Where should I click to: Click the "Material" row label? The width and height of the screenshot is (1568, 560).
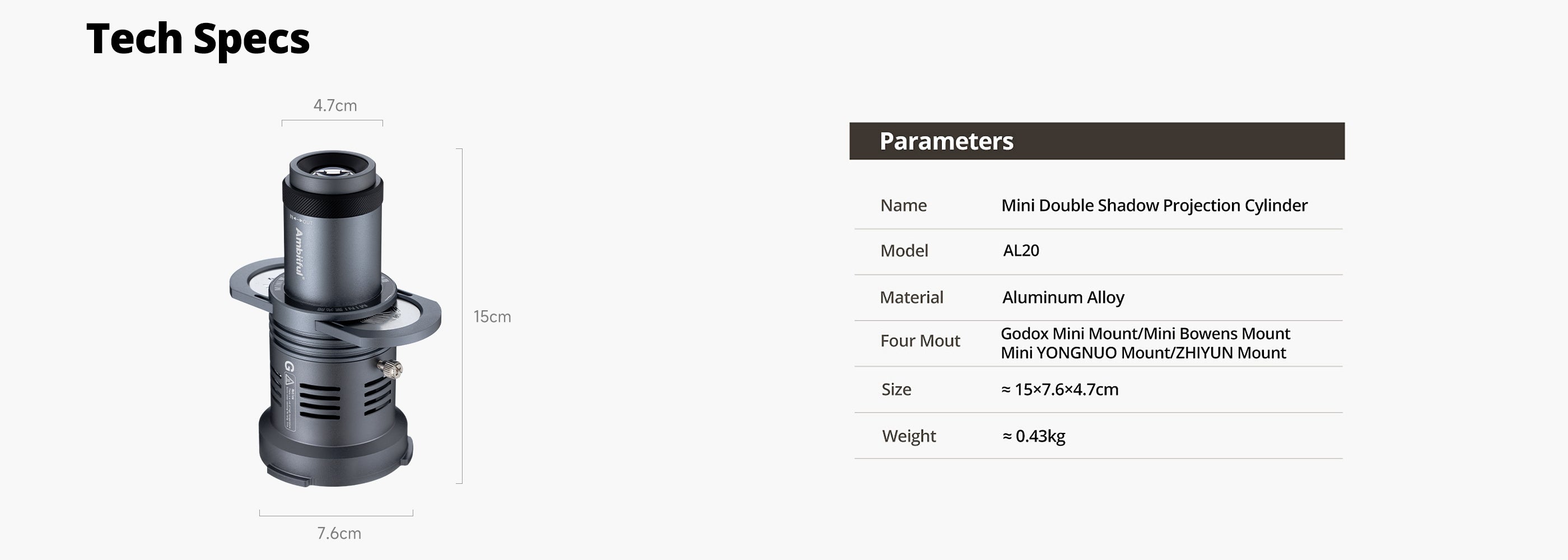911,298
